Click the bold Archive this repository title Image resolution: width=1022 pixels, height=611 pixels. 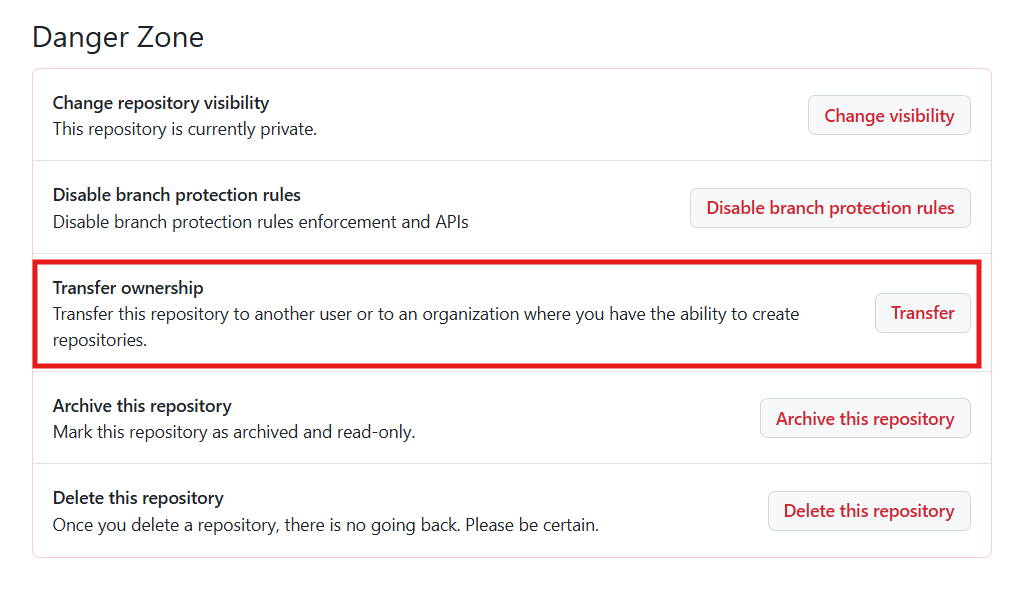(x=142, y=406)
